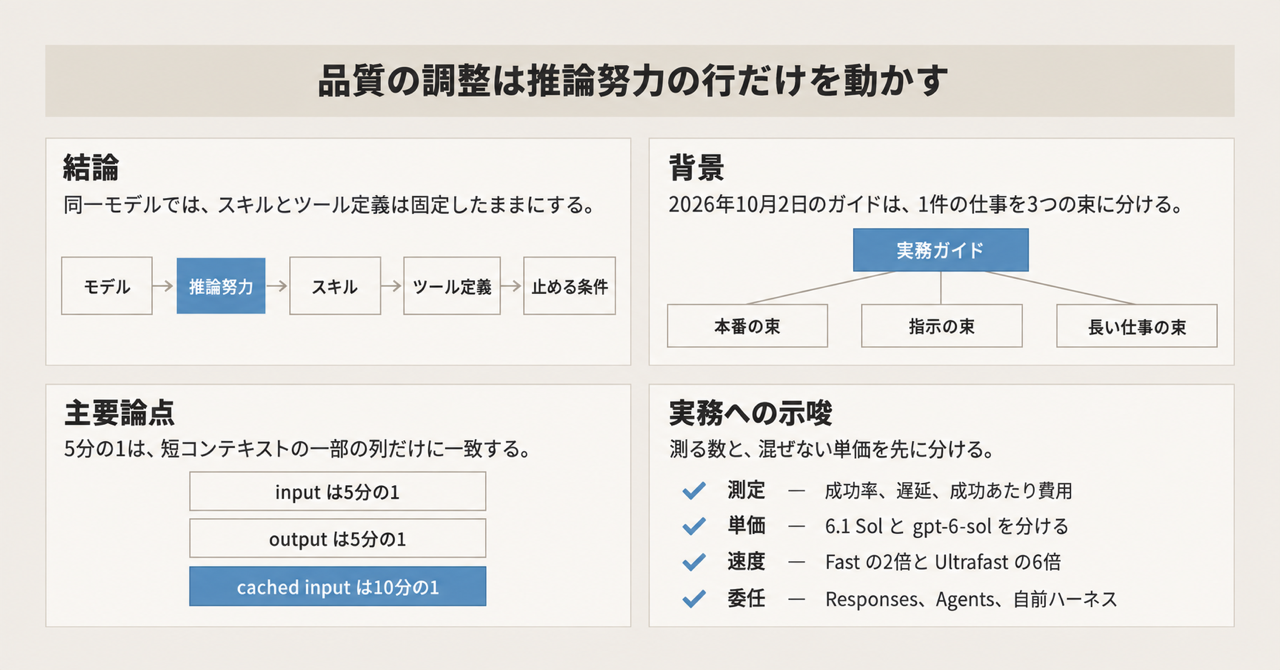Image resolution: width=1280 pixels, height=670 pixels.
Task: Select the 長い仕事の束 node
Action: coord(1137,326)
